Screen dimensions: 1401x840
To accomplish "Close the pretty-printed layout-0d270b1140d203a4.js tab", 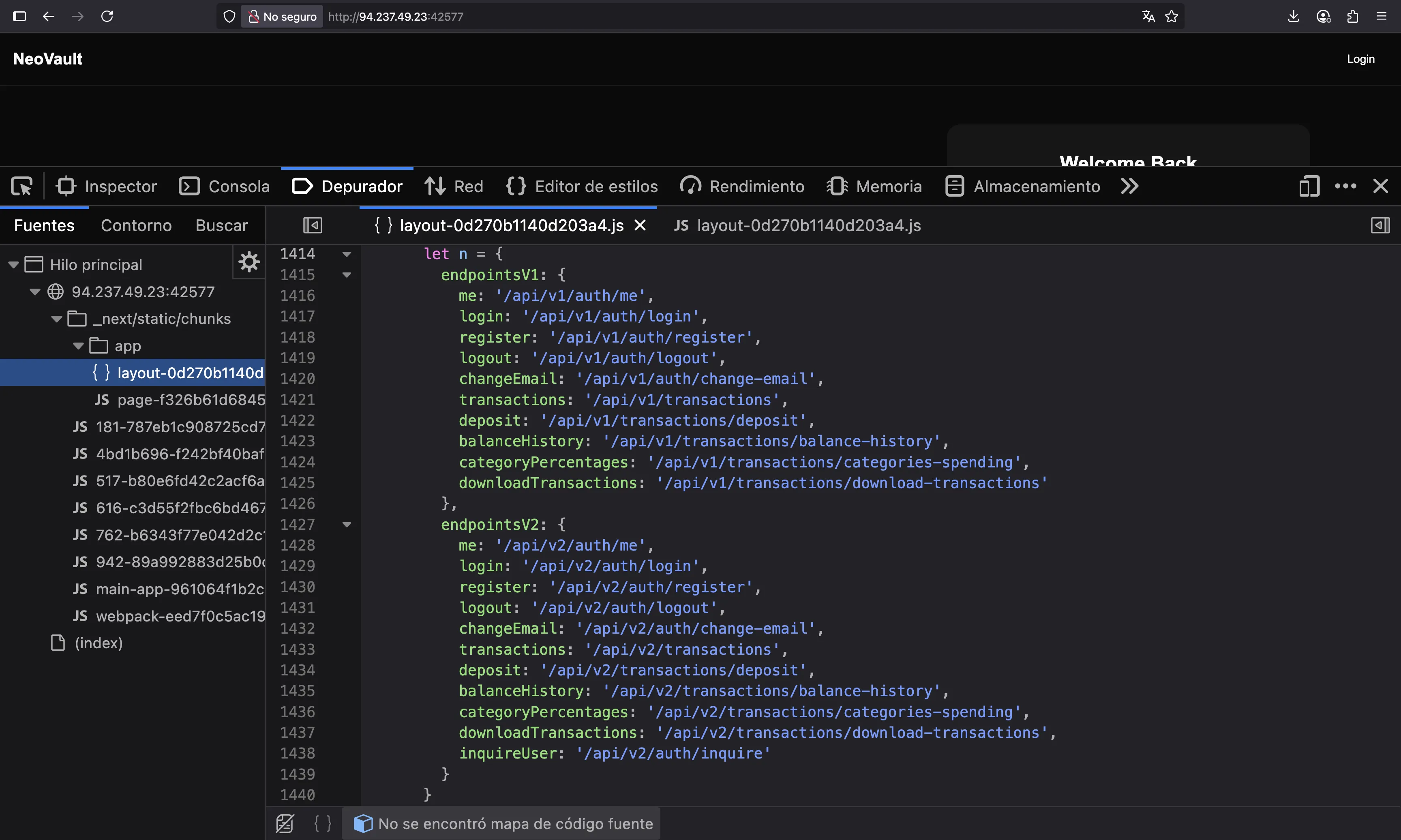I will (640, 225).
